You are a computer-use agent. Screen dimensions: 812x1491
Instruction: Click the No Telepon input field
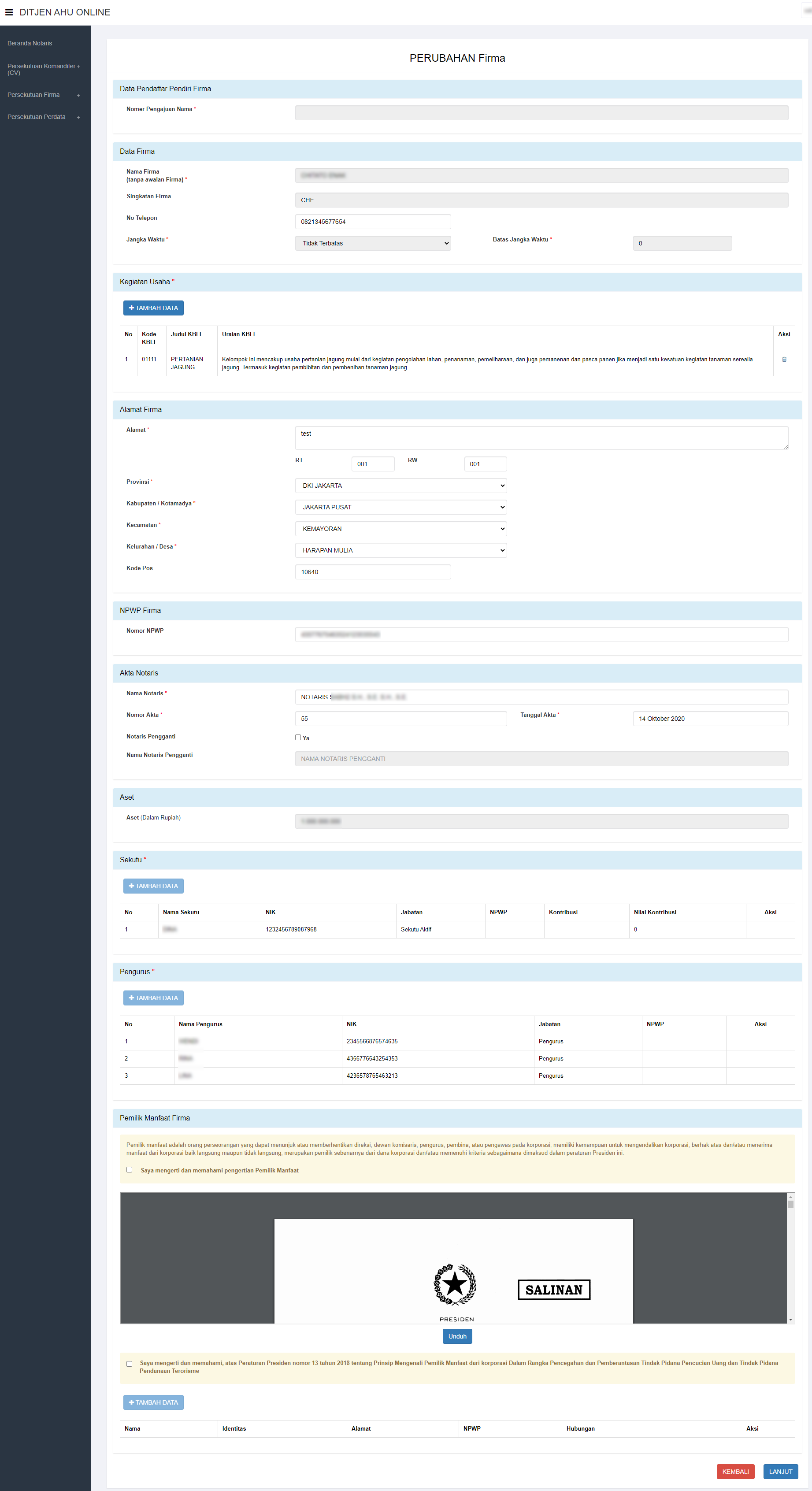pos(373,222)
